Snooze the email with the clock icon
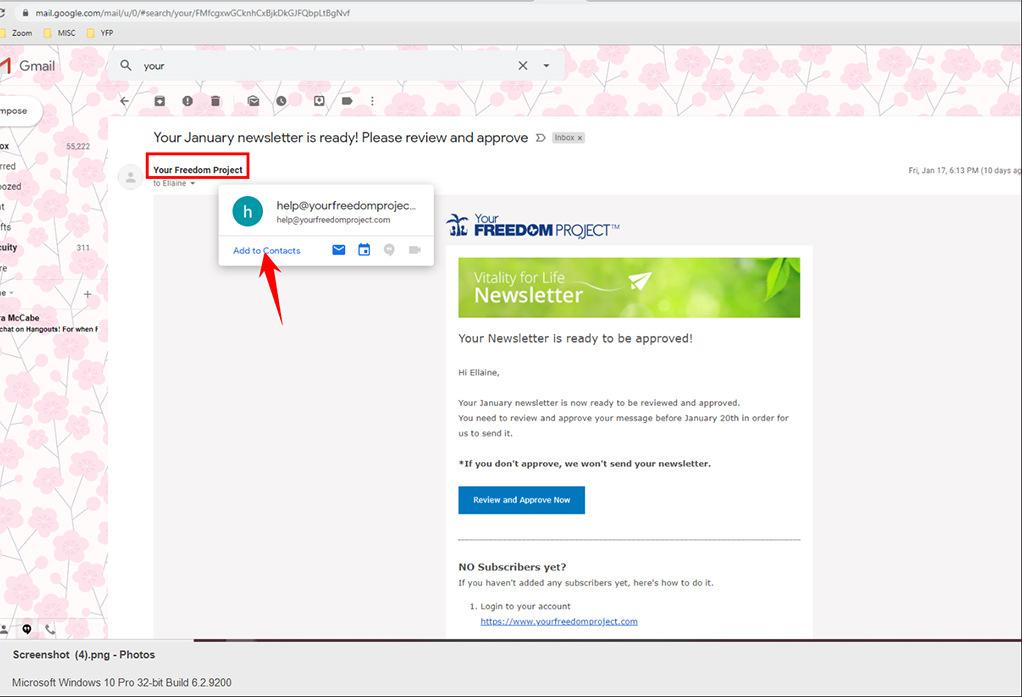 point(281,101)
